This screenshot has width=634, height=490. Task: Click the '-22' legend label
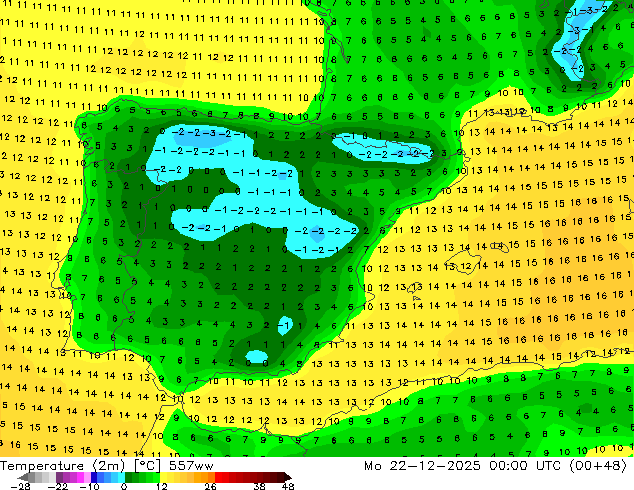58,486
